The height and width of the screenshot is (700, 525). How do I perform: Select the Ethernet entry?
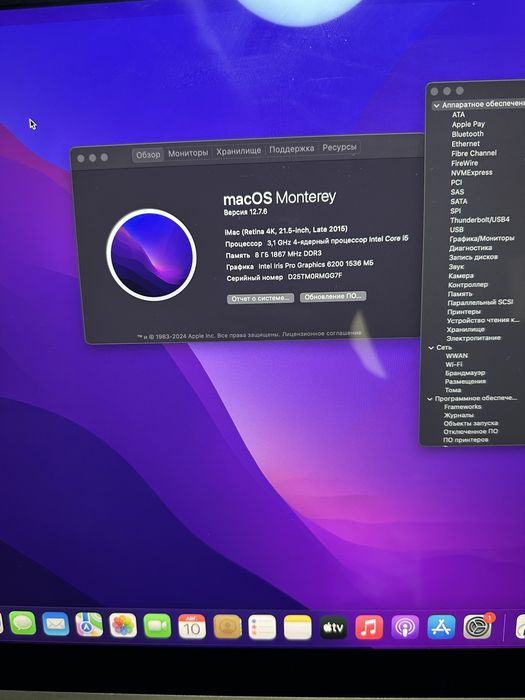(466, 144)
